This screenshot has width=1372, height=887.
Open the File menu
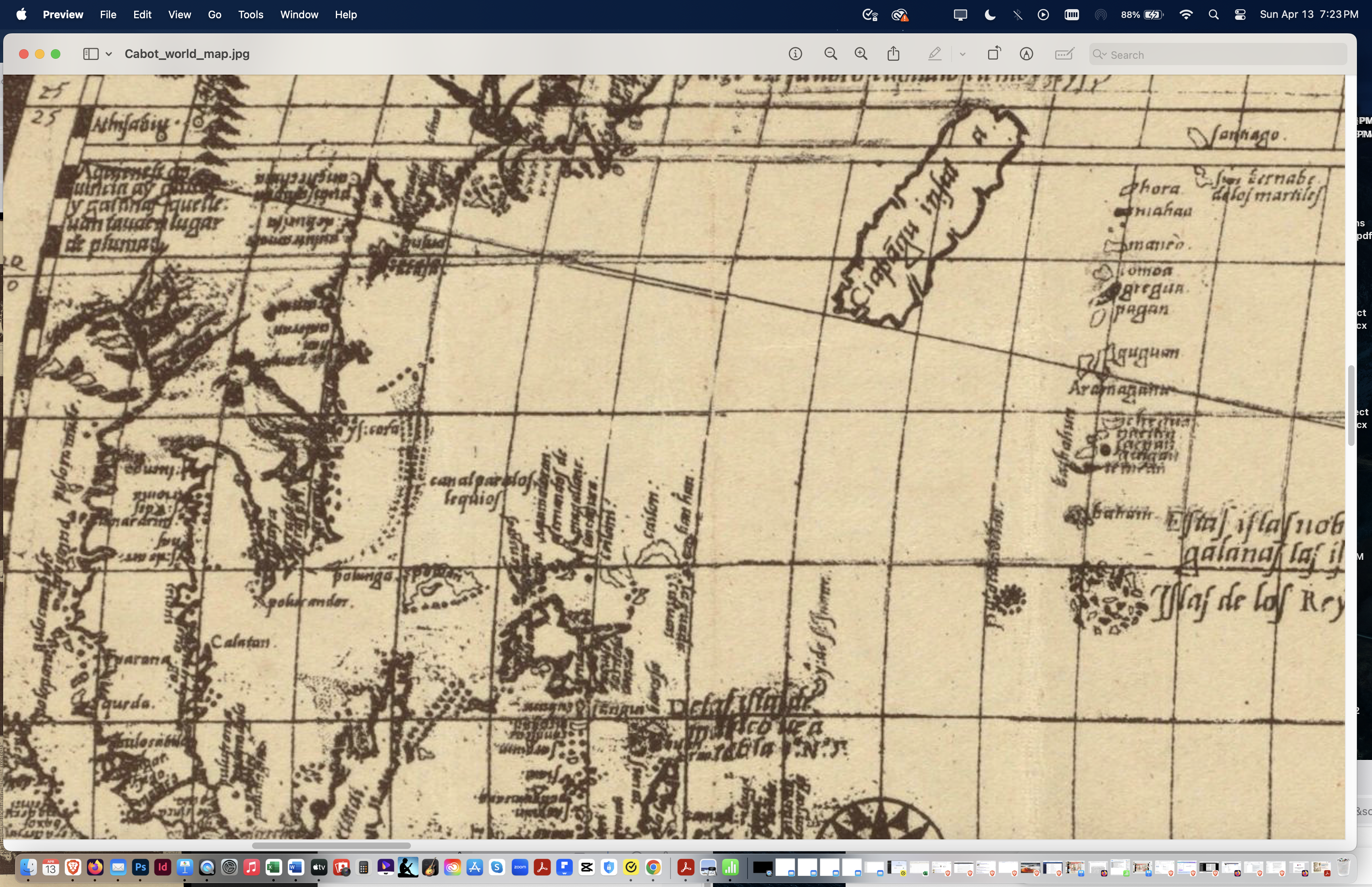tap(108, 14)
